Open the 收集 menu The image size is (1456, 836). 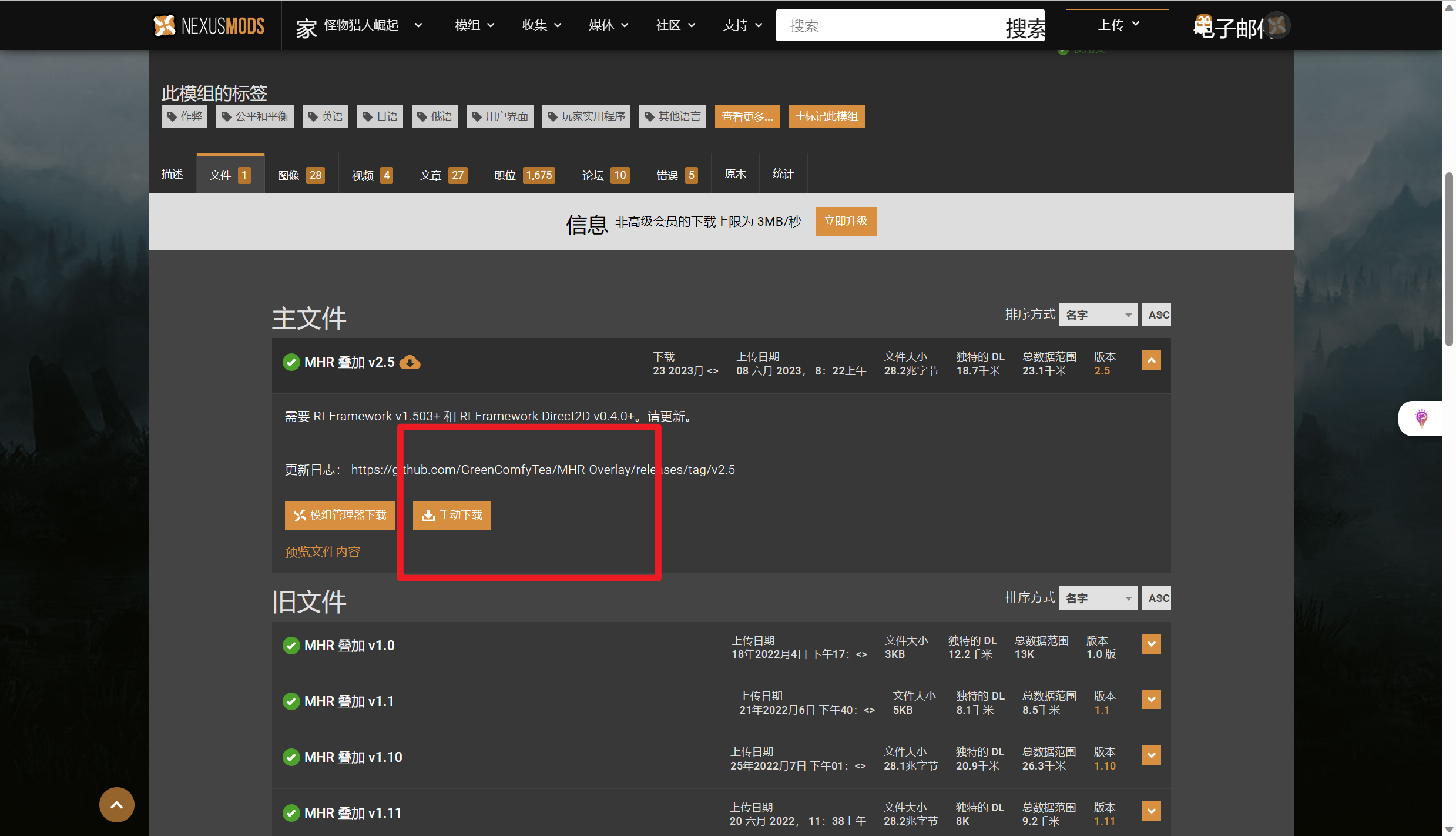coord(542,25)
